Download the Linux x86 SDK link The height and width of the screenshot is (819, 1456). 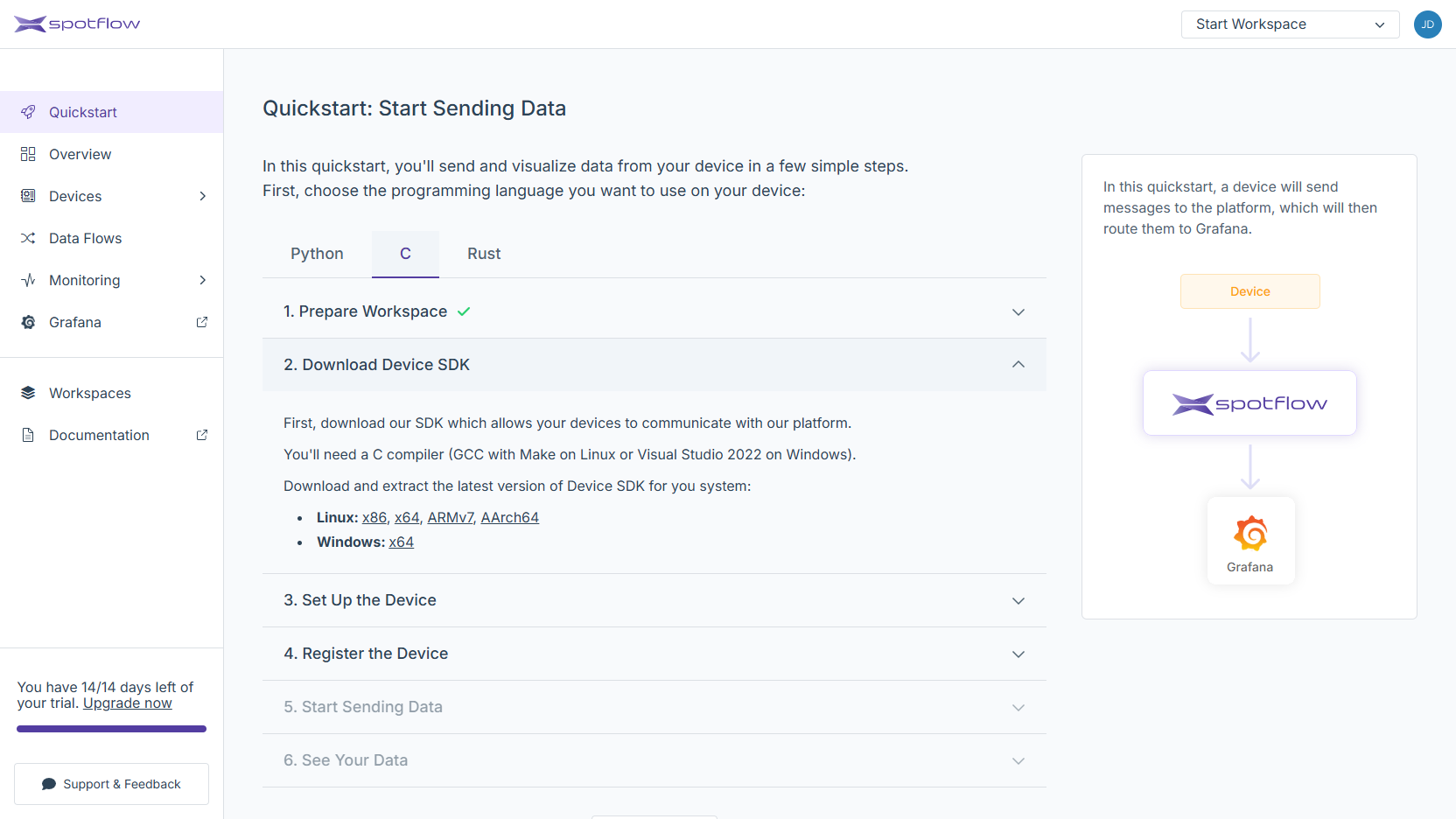(374, 517)
